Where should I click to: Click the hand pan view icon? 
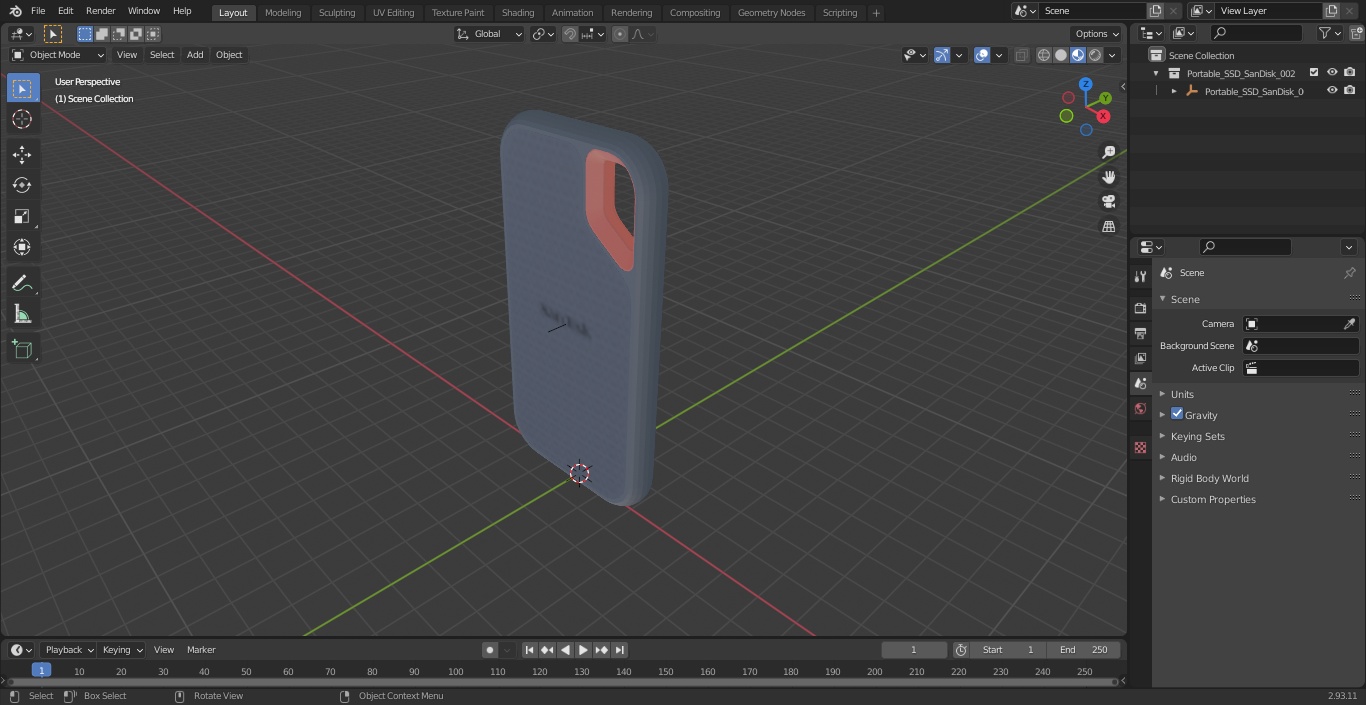pos(1108,177)
